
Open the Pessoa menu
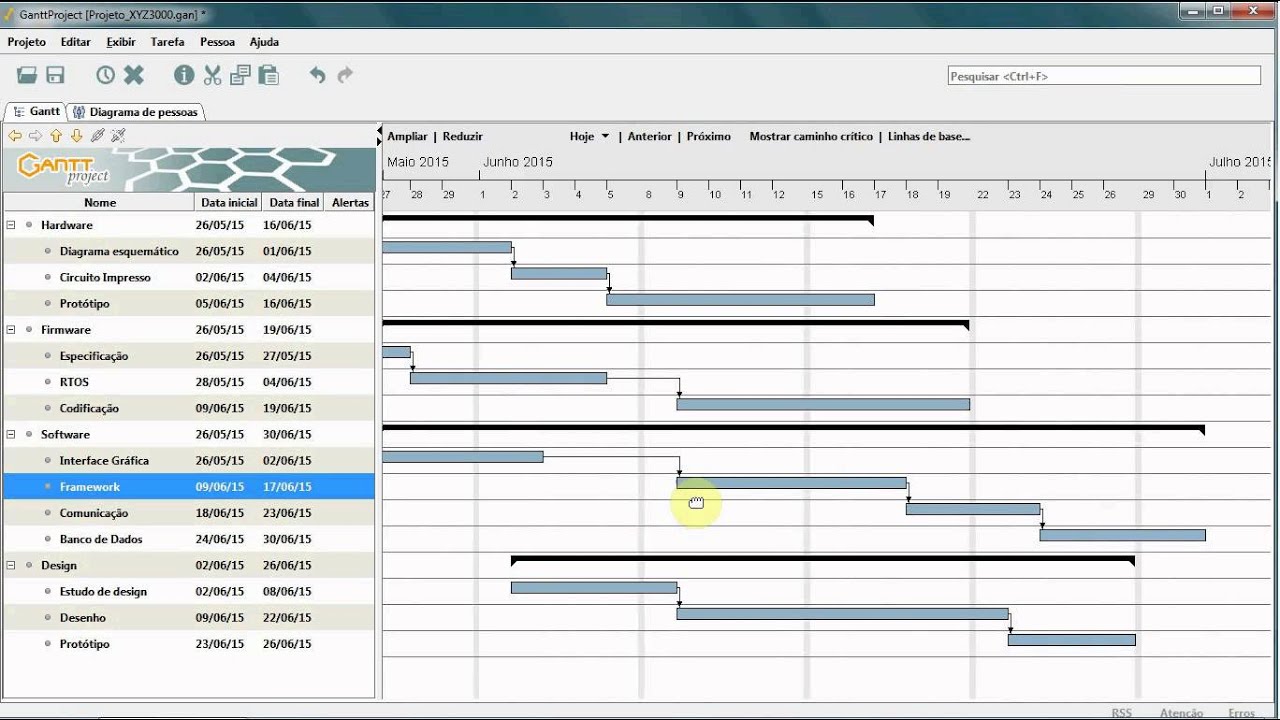click(217, 42)
